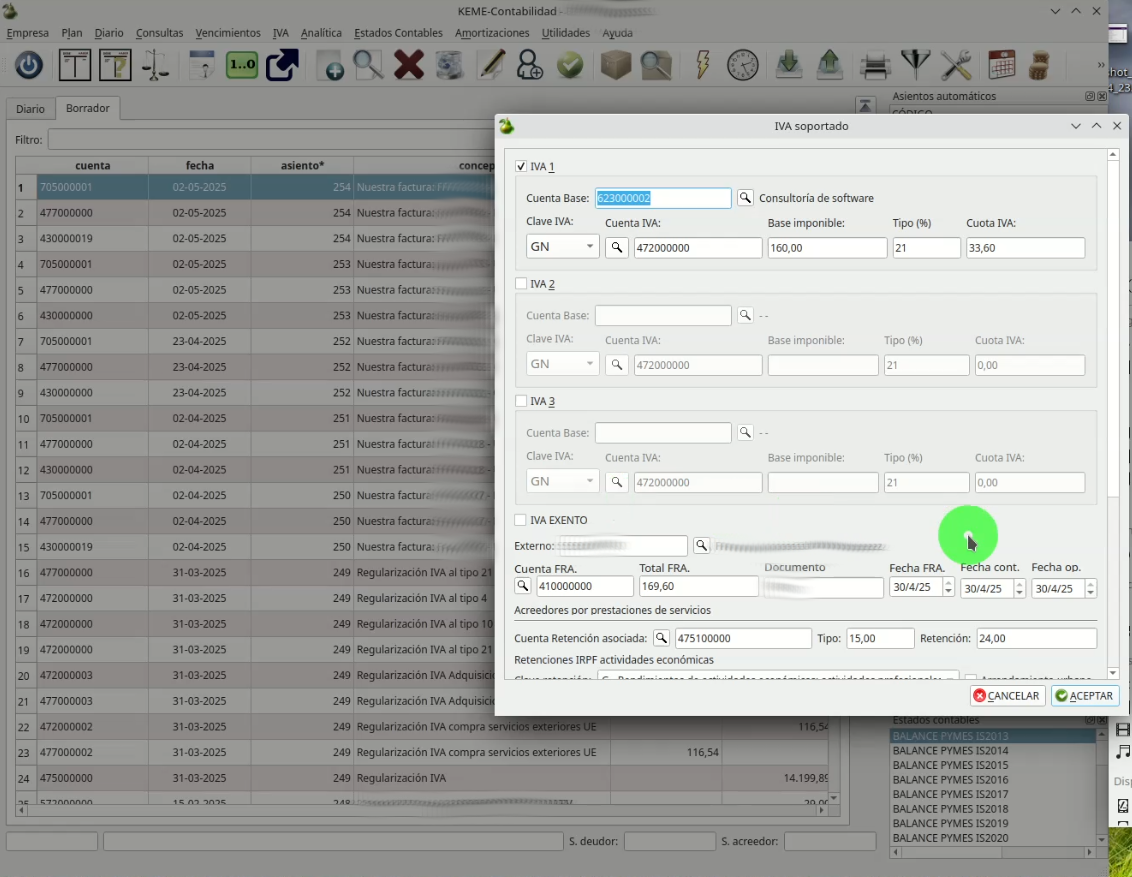
Task: Click the green checkmark toolbar icon
Action: 570,66
